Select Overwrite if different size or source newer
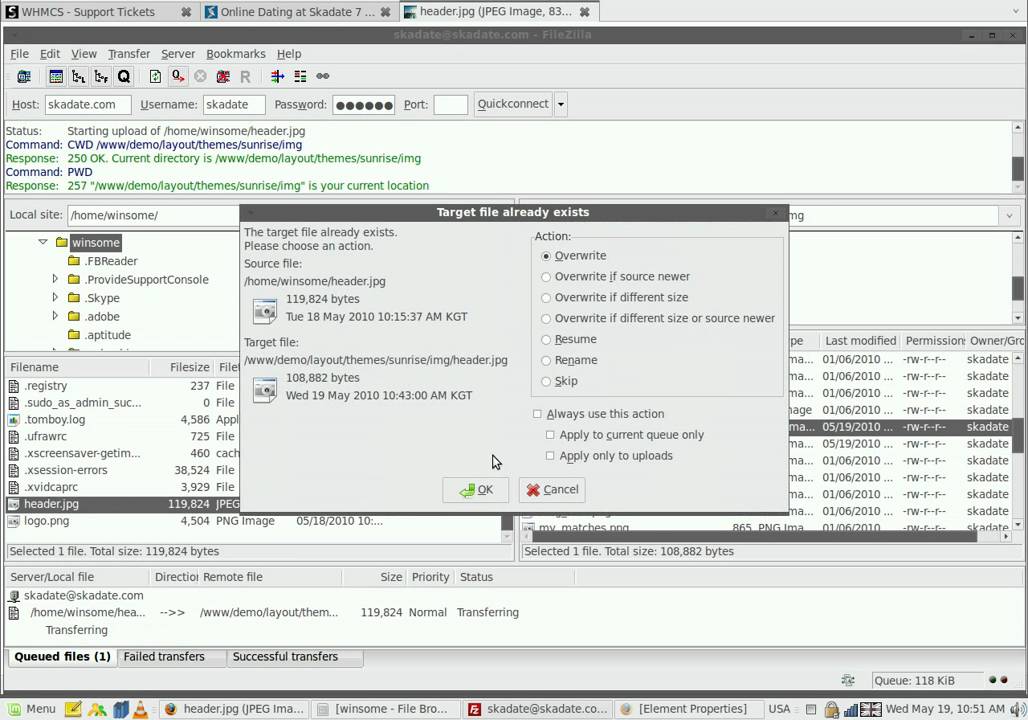The height and width of the screenshot is (720, 1028). pos(545,319)
